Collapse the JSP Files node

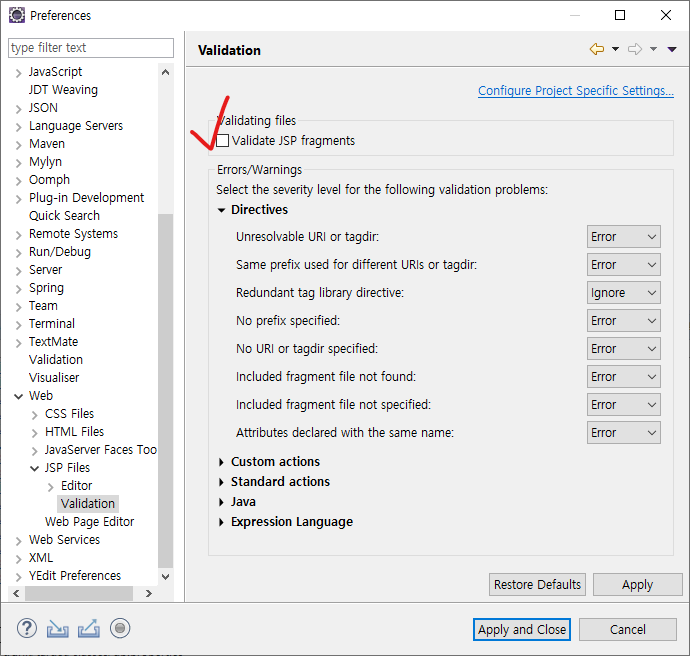pos(34,469)
